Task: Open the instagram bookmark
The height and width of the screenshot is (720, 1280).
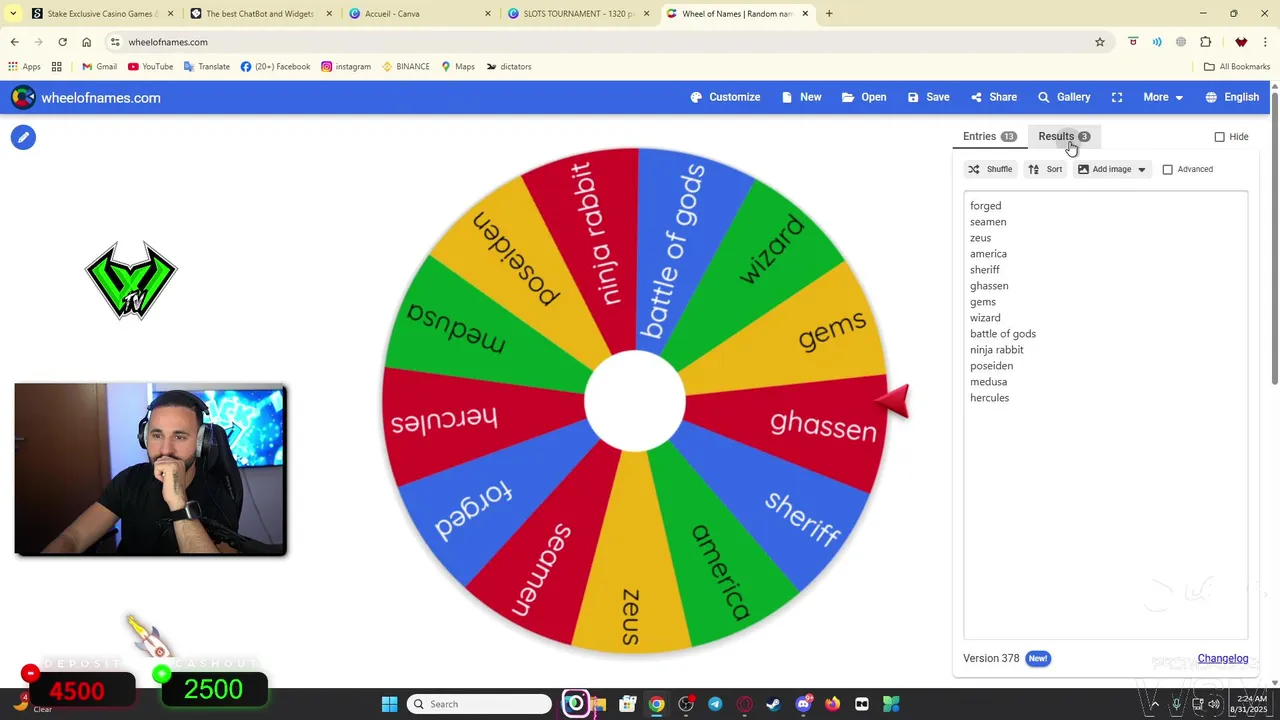Action: pyautogui.click(x=346, y=67)
